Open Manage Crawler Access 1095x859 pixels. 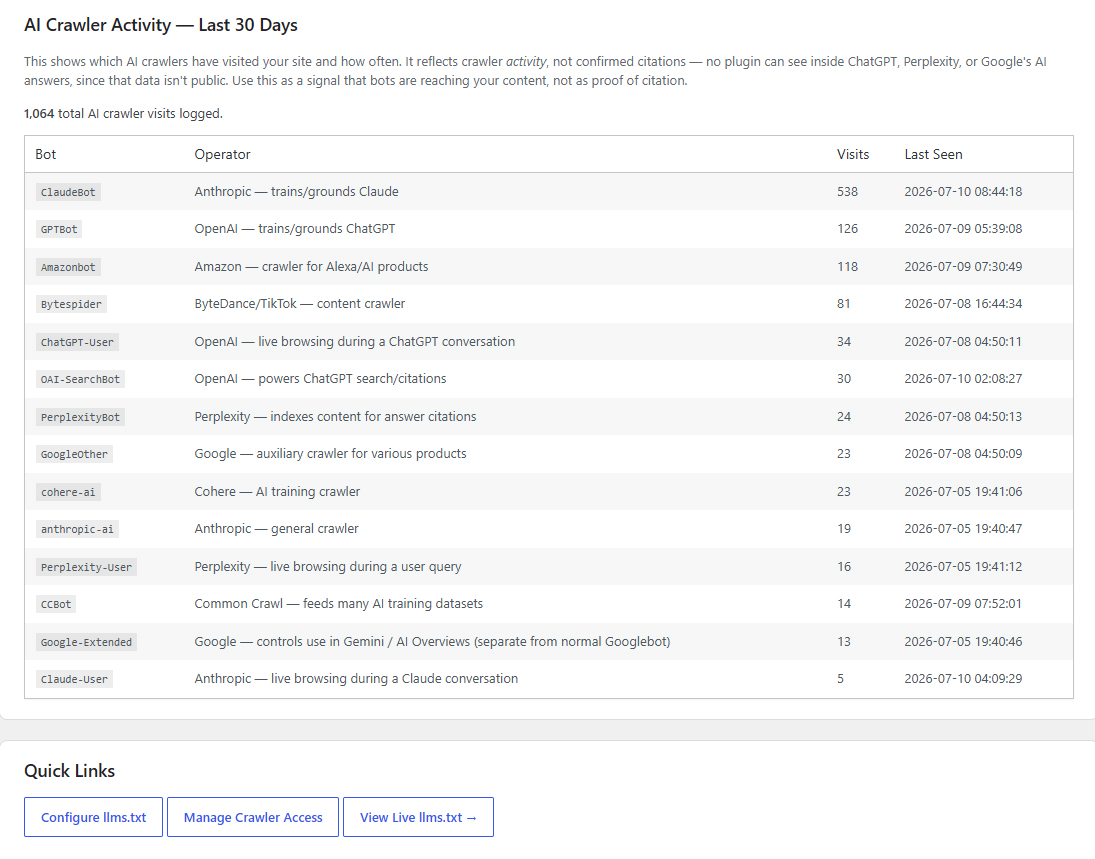coord(253,817)
